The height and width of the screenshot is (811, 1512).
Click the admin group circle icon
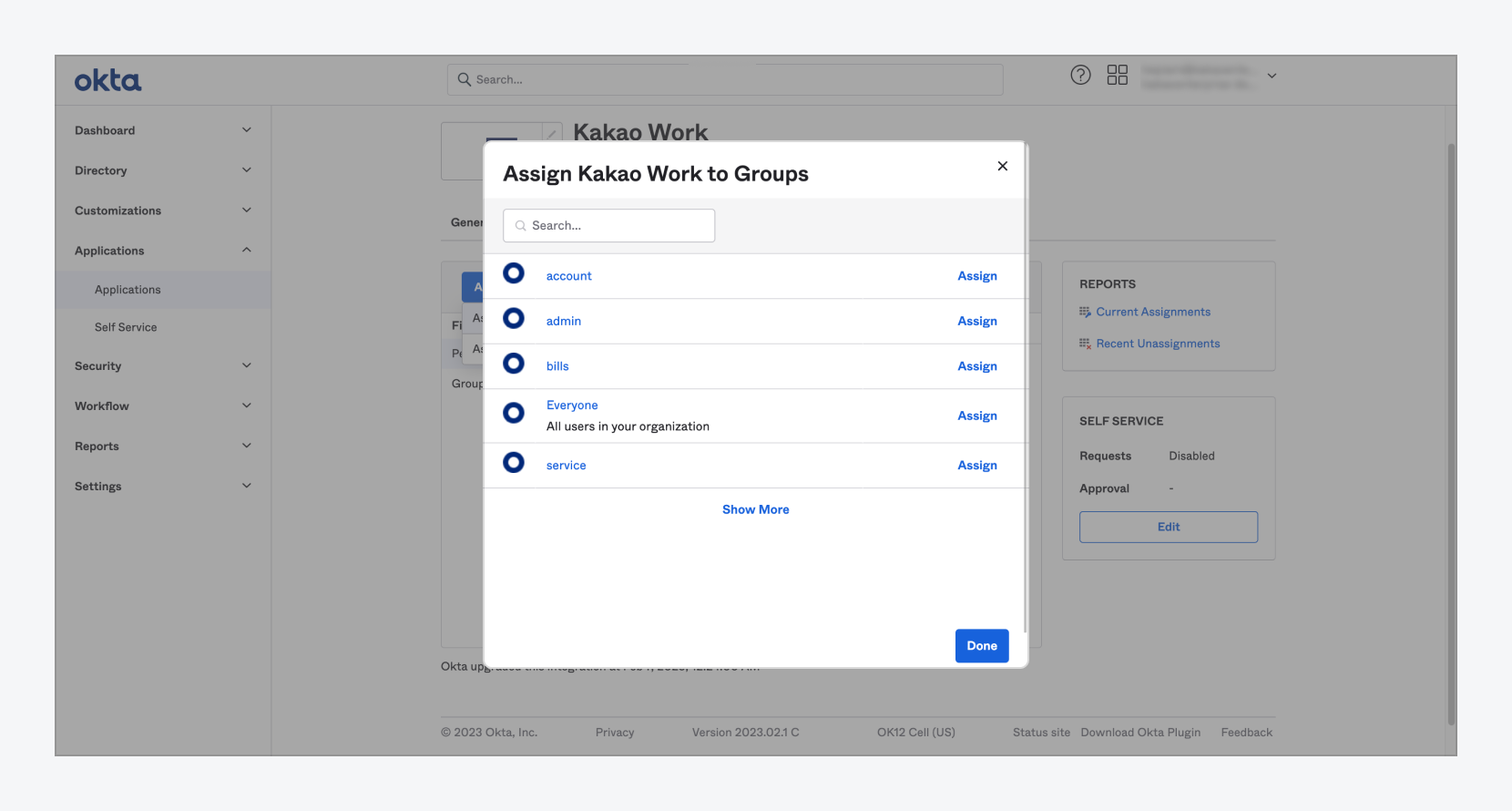(514, 318)
